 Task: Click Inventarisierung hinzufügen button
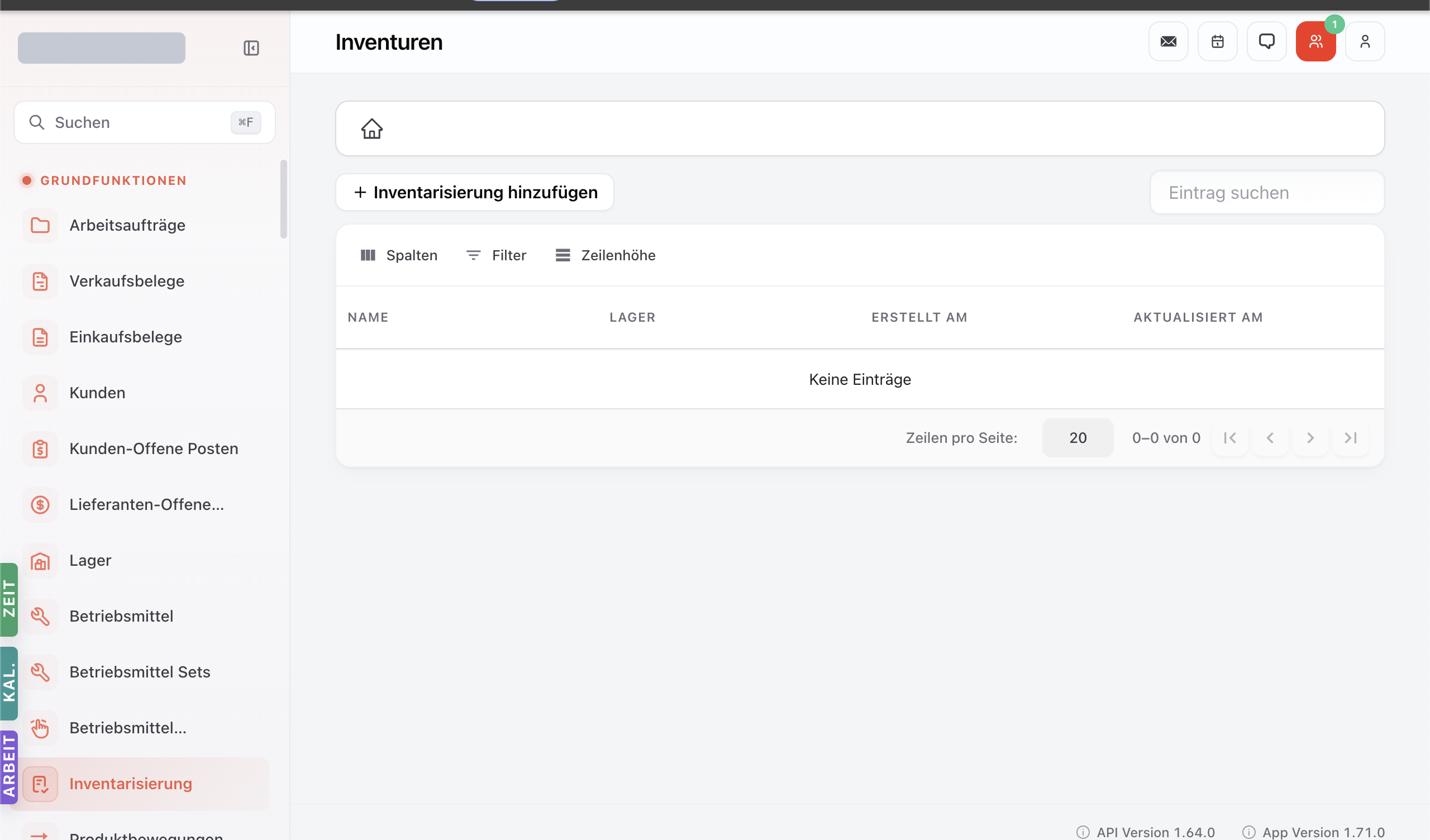pos(474,192)
